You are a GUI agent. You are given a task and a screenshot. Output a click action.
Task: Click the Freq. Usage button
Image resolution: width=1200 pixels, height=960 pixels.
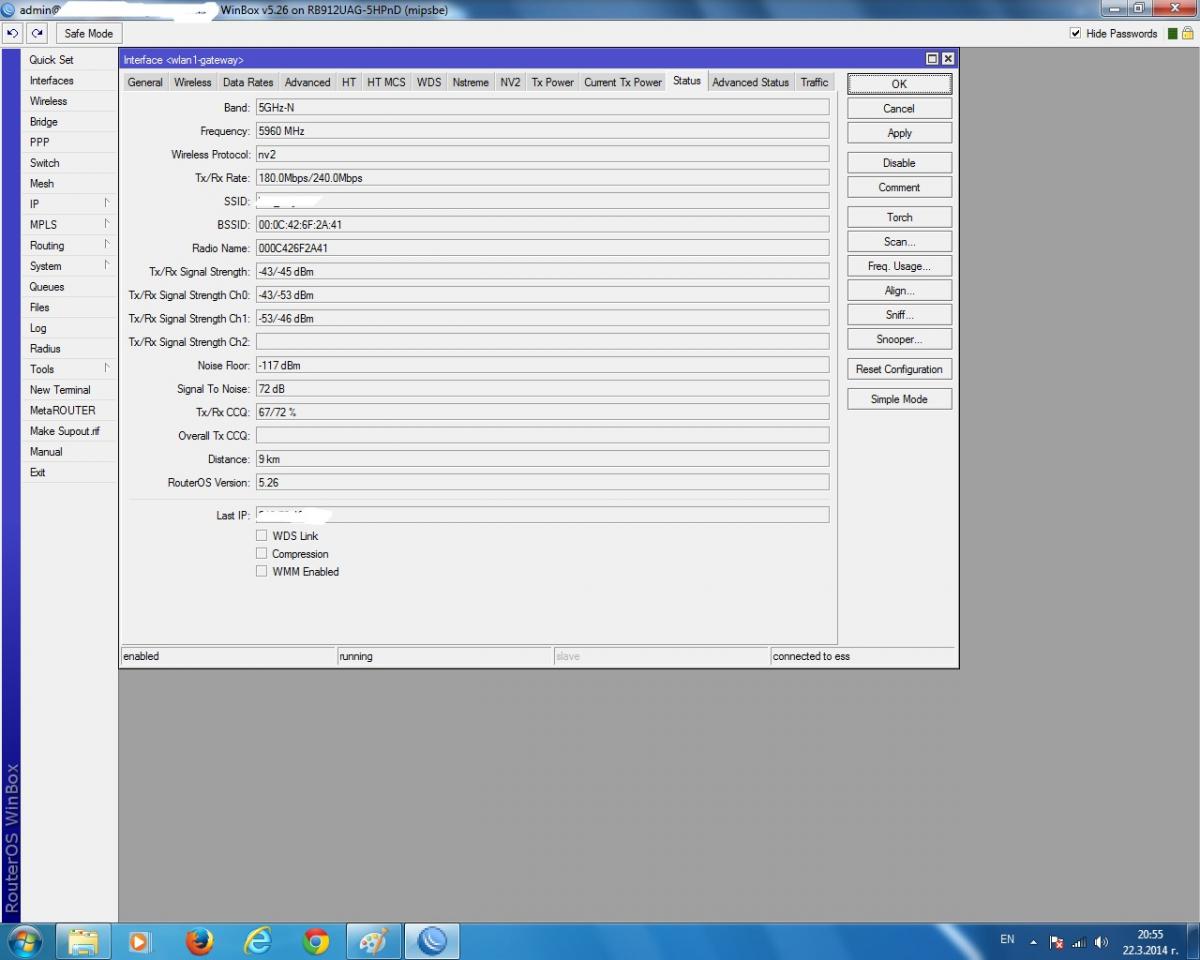pyautogui.click(x=898, y=266)
